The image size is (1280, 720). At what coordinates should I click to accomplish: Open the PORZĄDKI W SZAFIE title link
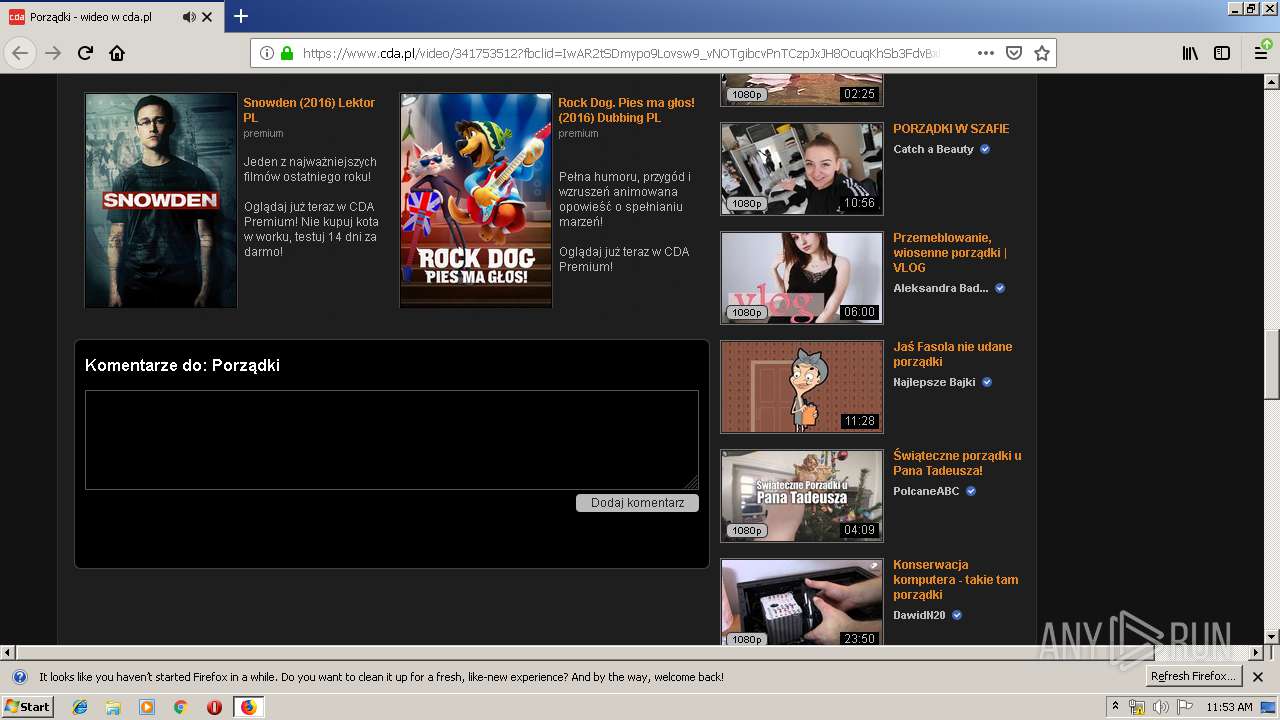point(951,129)
